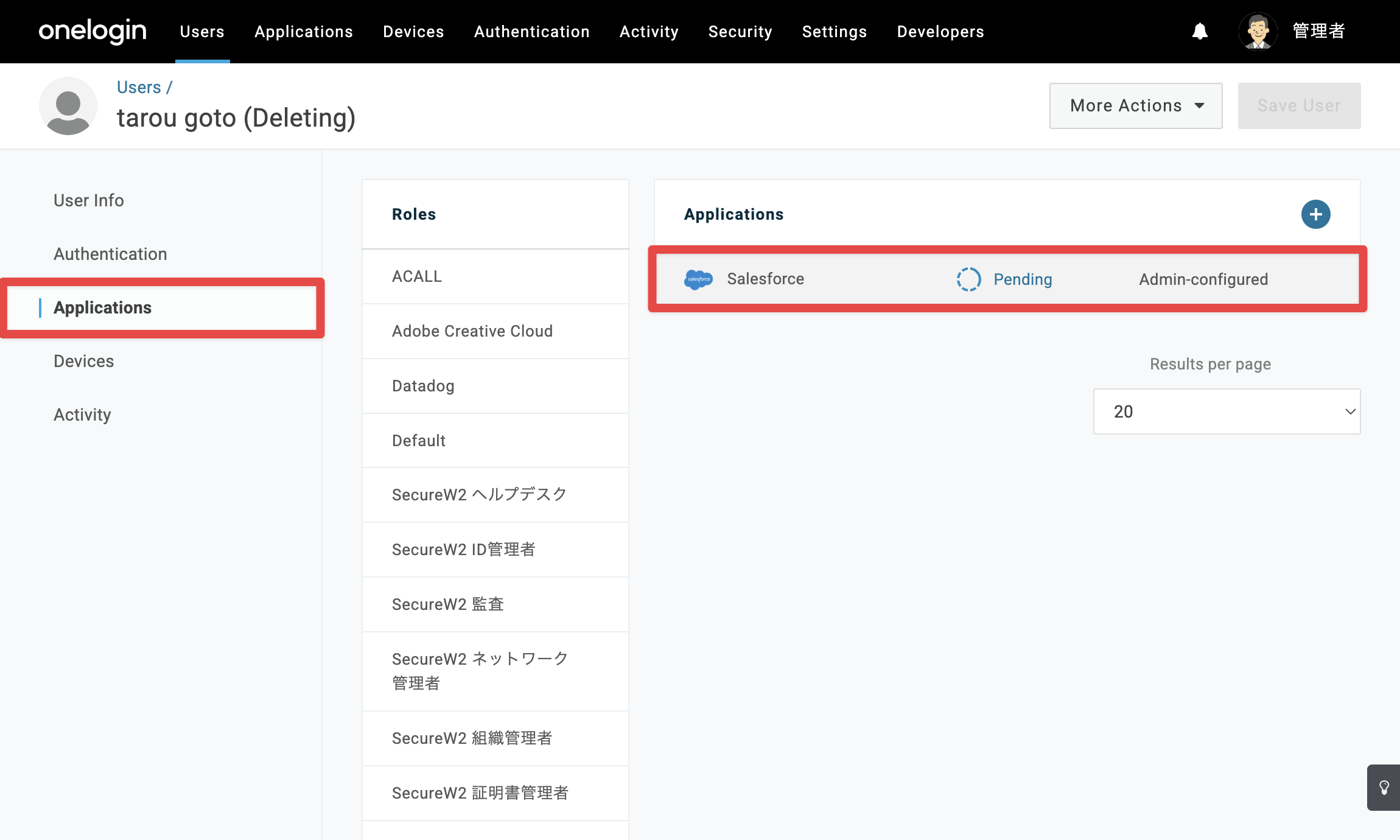
Task: Open the Activity top menu
Action: (x=649, y=32)
